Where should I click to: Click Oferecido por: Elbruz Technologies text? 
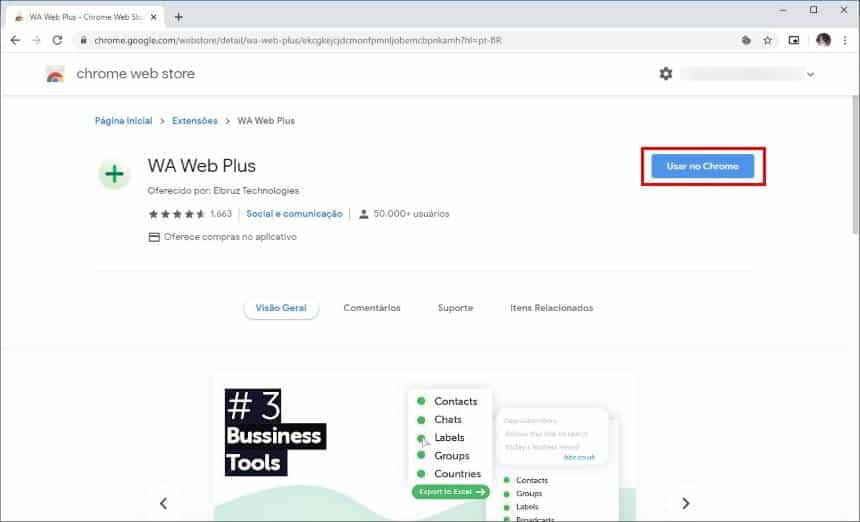[x=223, y=191]
